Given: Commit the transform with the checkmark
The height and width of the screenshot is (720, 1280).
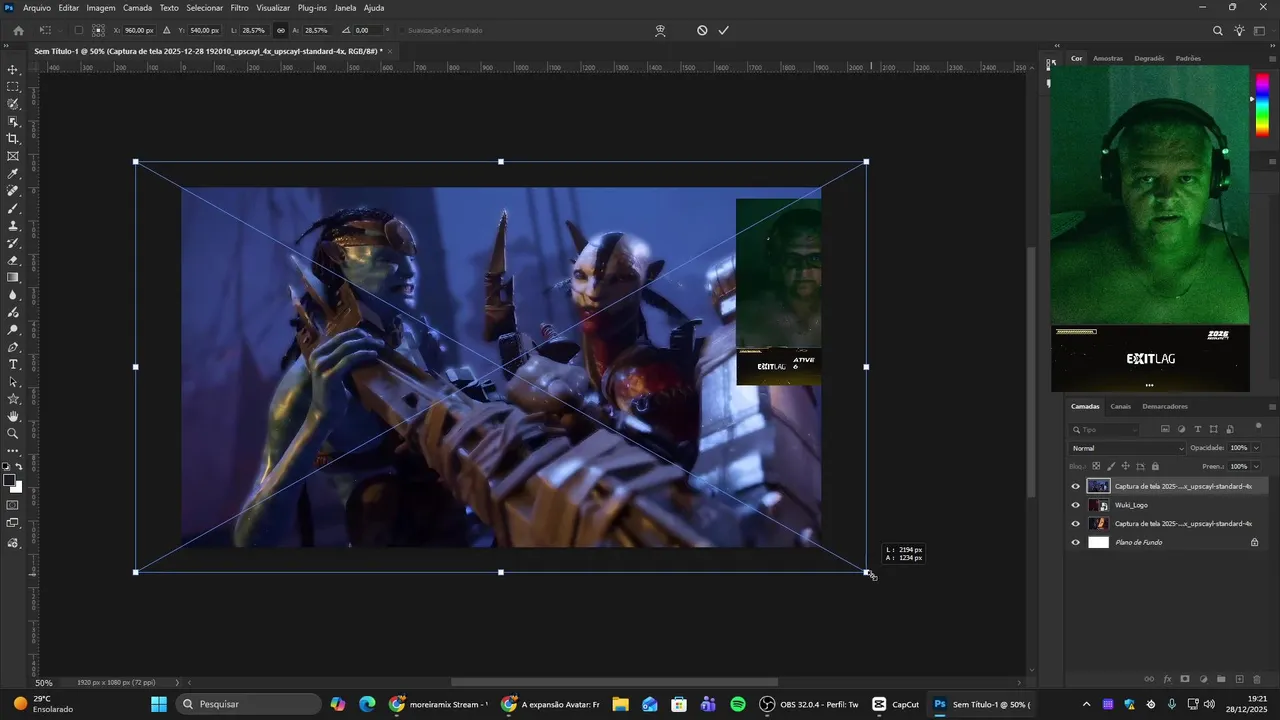Looking at the screenshot, I should (x=723, y=30).
